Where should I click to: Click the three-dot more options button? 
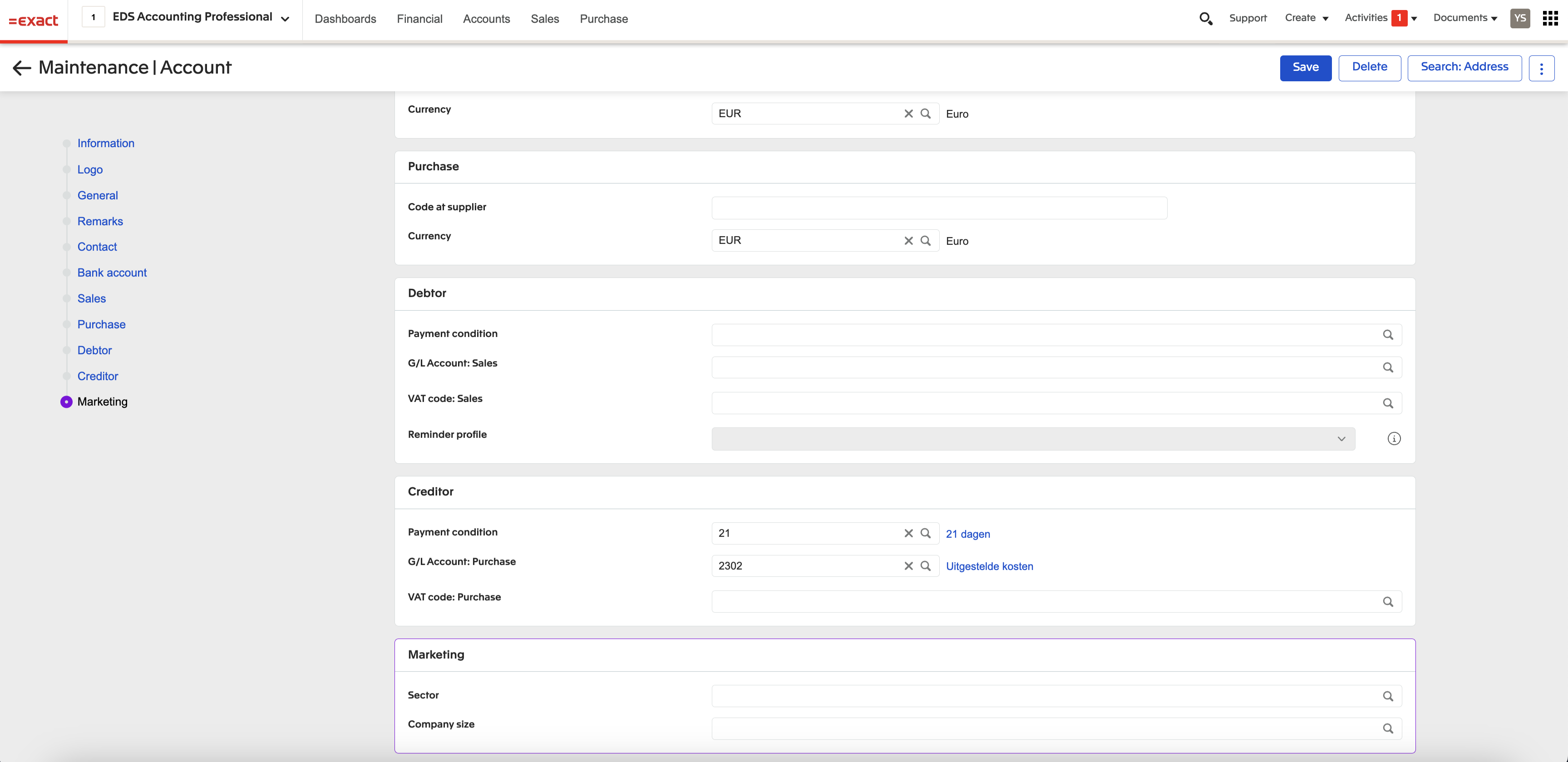pyautogui.click(x=1541, y=68)
